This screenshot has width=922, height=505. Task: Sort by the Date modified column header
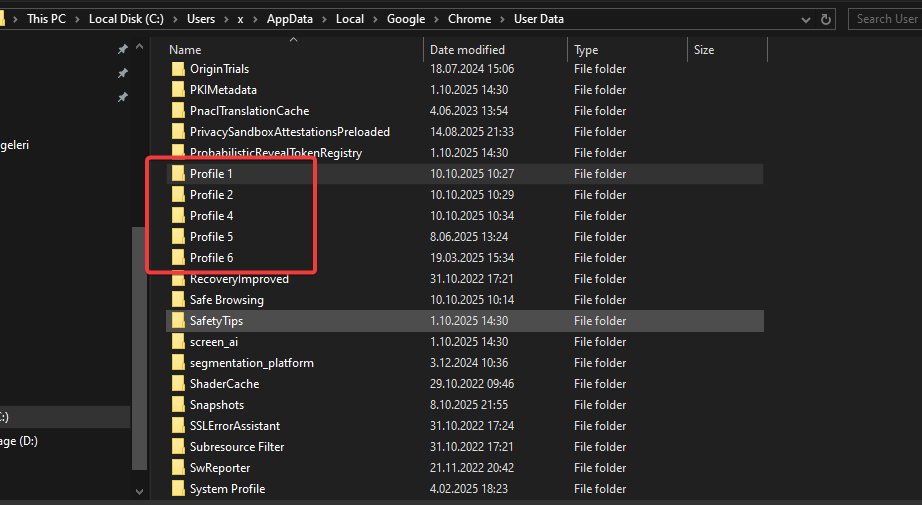pos(467,50)
